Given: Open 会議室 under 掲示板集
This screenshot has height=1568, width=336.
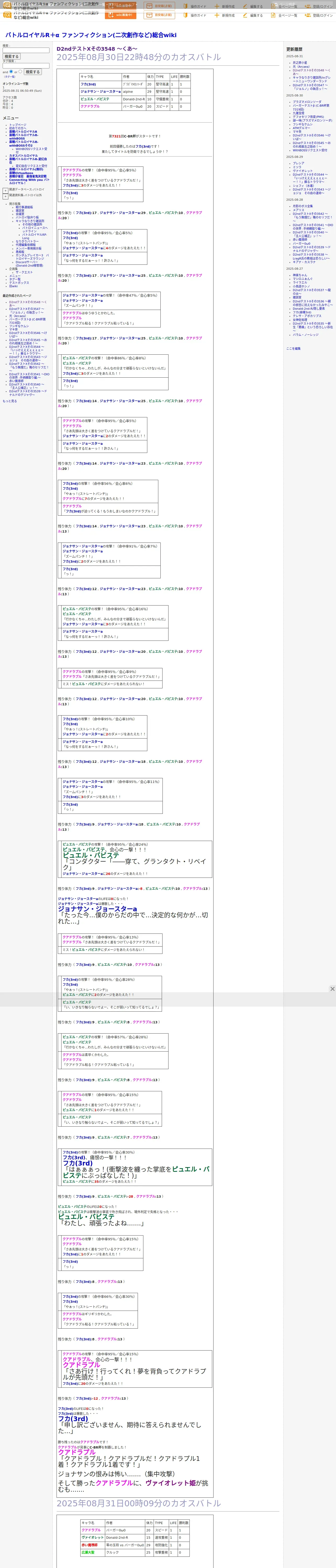Looking at the screenshot, I should (20, 214).
